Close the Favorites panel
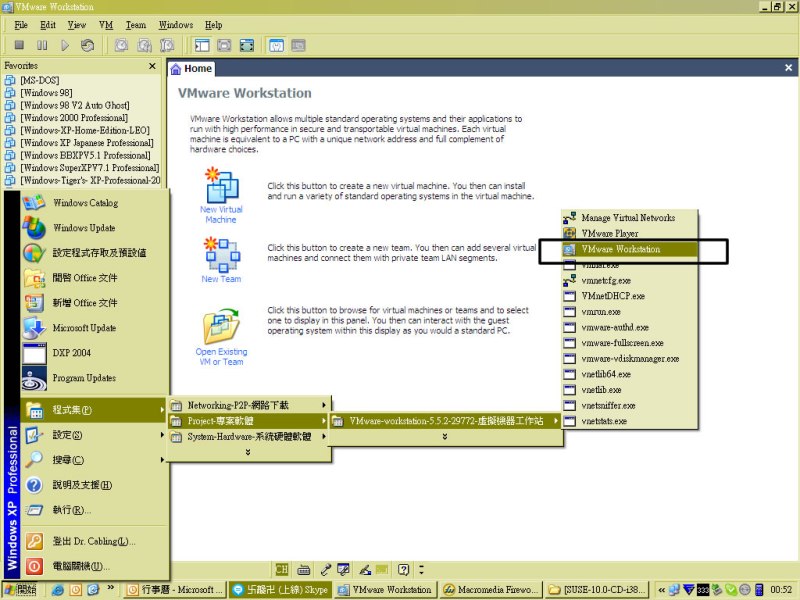The width and height of the screenshot is (800, 600). point(152,66)
